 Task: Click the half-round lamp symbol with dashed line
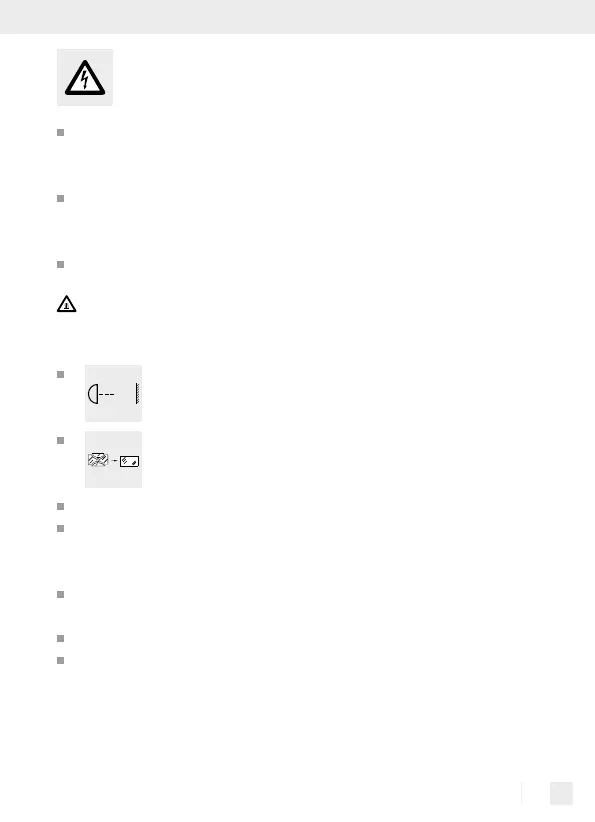click(101, 394)
